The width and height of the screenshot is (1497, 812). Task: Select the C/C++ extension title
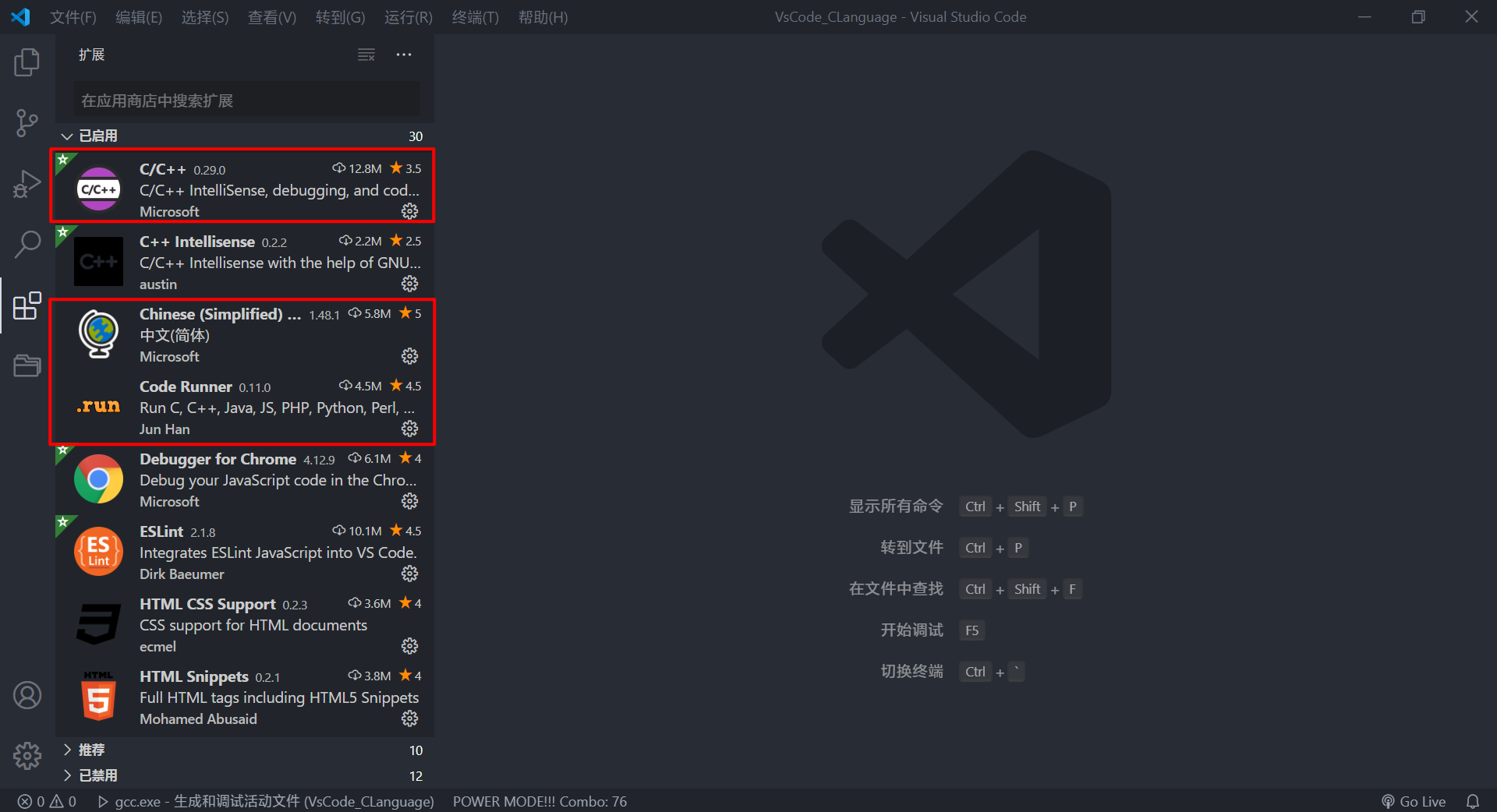point(163,169)
